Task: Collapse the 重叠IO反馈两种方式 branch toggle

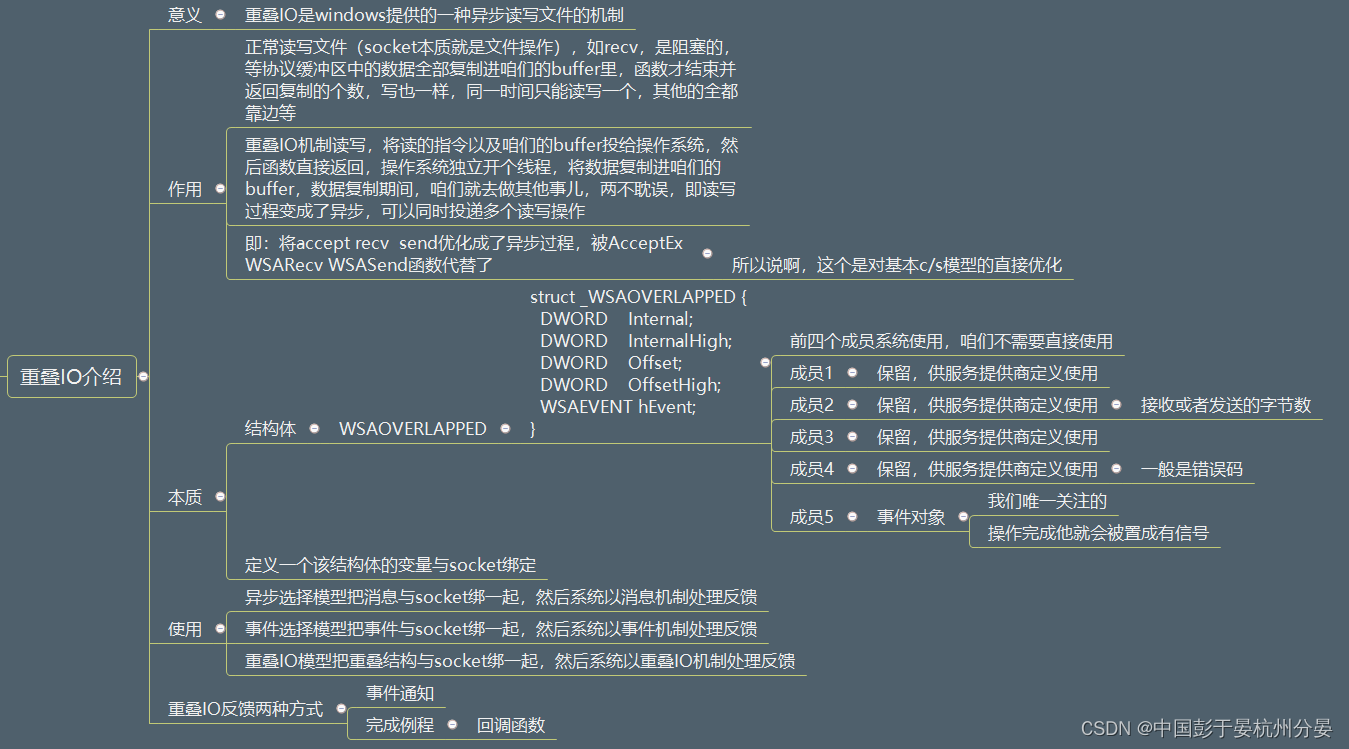Action: [x=341, y=709]
